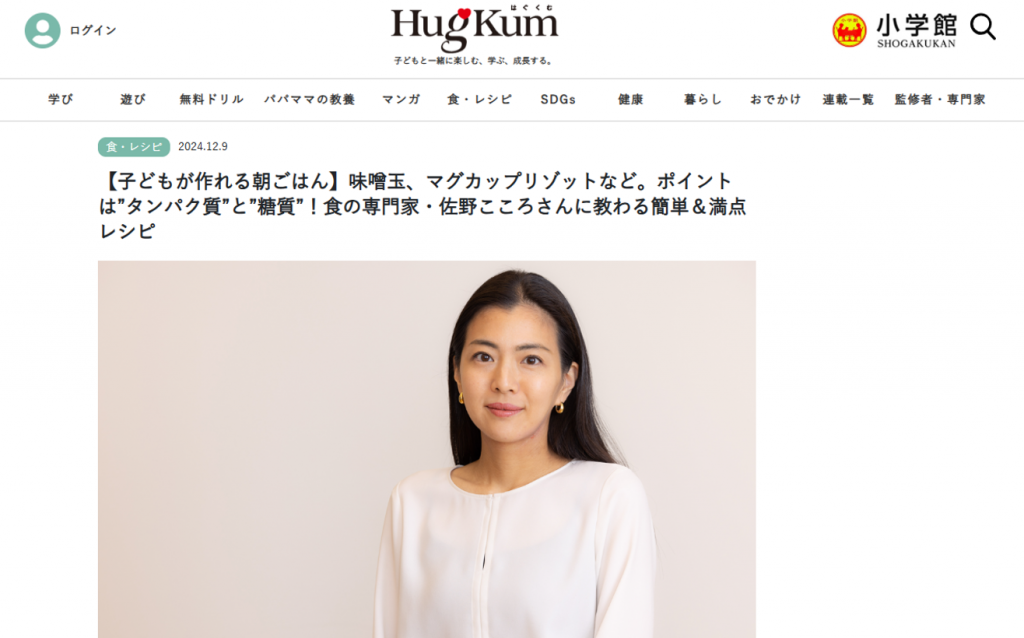Open 食・レシピ navigation item

pyautogui.click(x=479, y=99)
